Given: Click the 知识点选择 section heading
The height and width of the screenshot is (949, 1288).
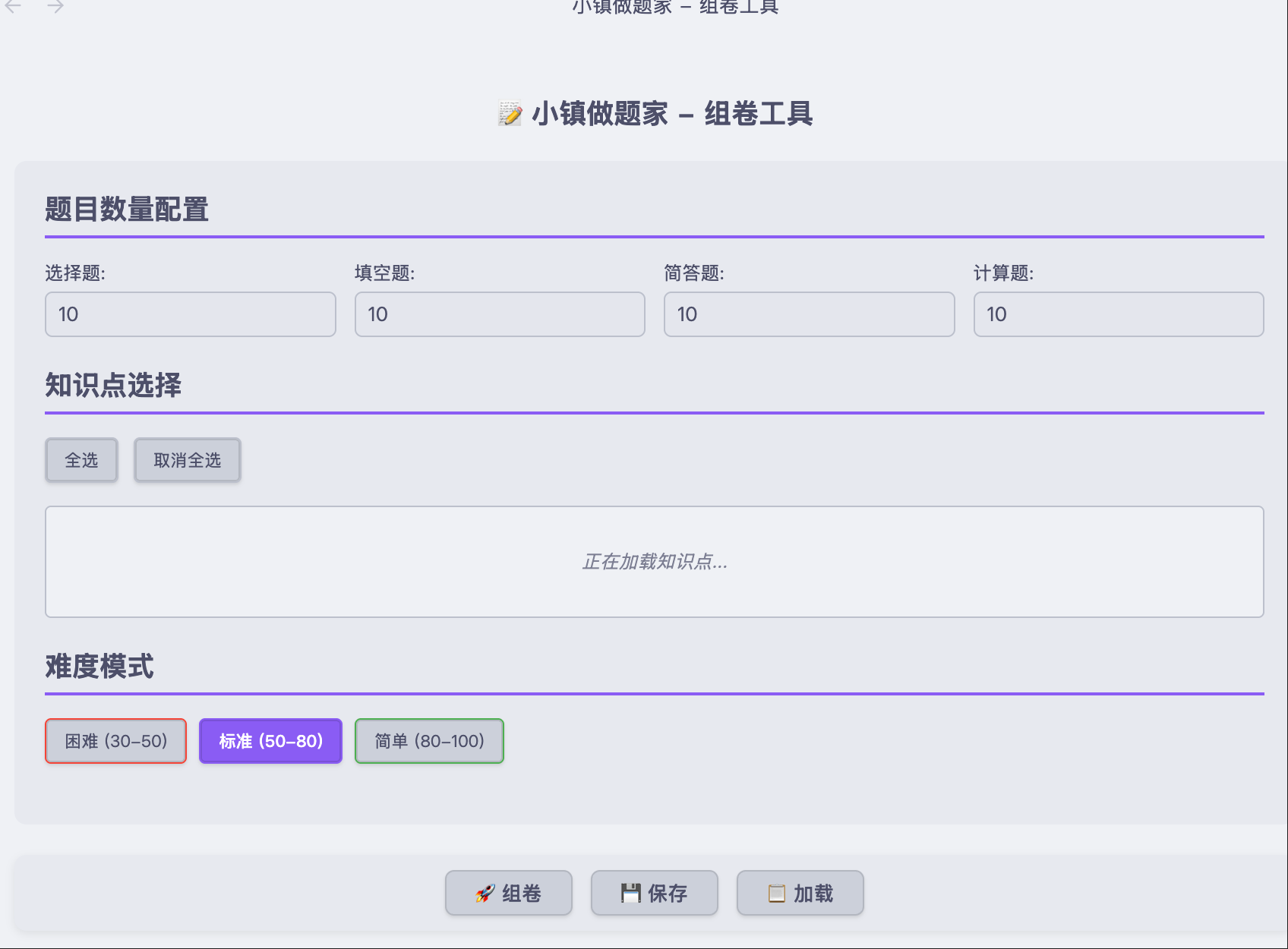Looking at the screenshot, I should coord(113,386).
